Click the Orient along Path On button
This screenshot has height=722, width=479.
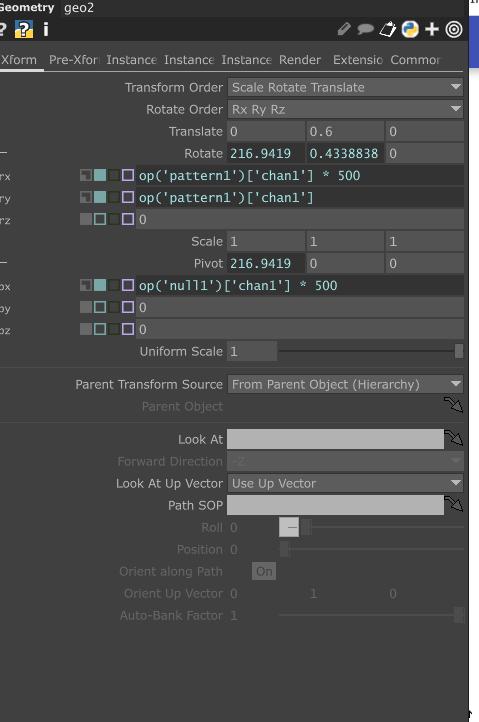pyautogui.click(x=264, y=571)
